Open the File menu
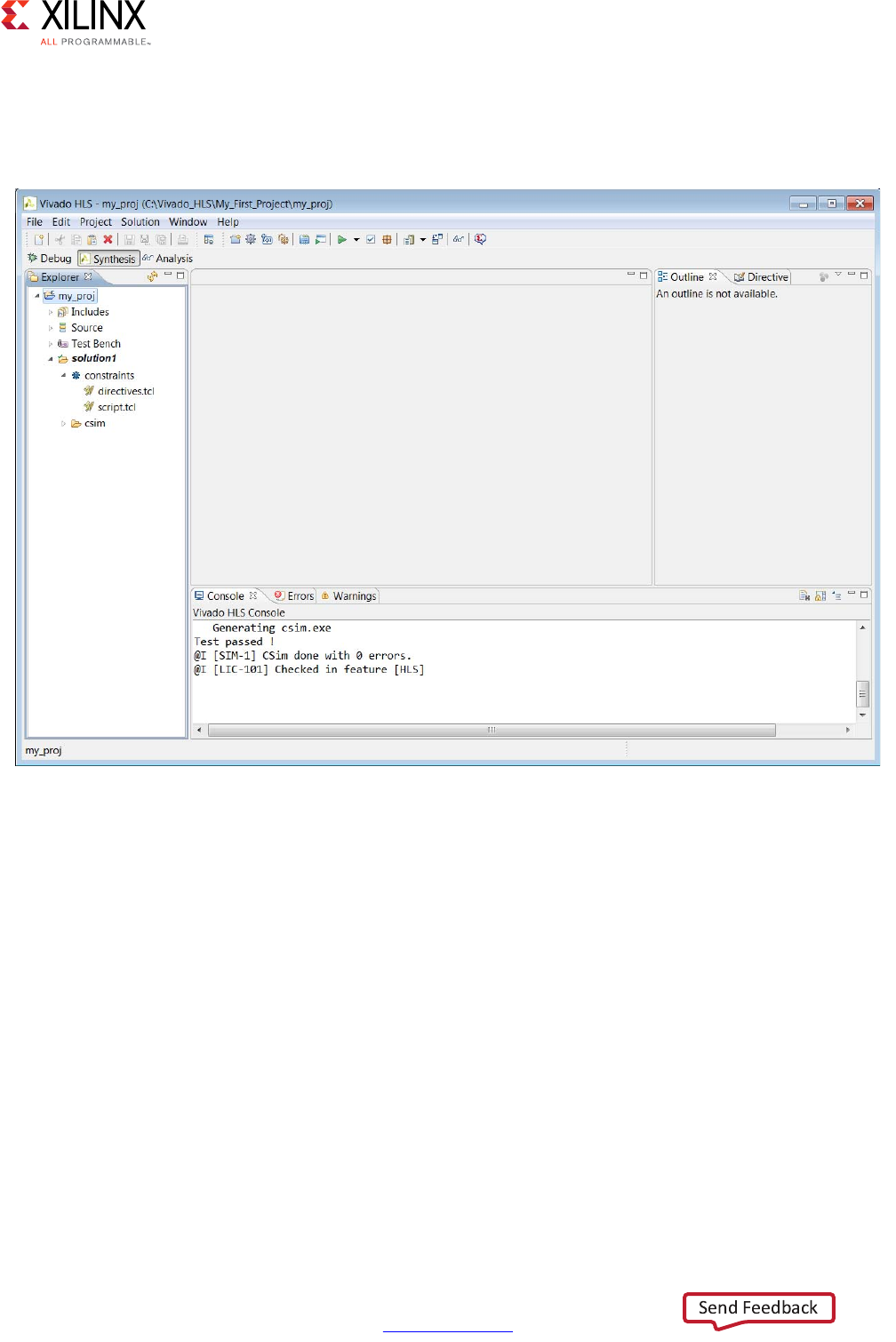Image resolution: width=896 pixels, height=1342 pixels. (35, 222)
